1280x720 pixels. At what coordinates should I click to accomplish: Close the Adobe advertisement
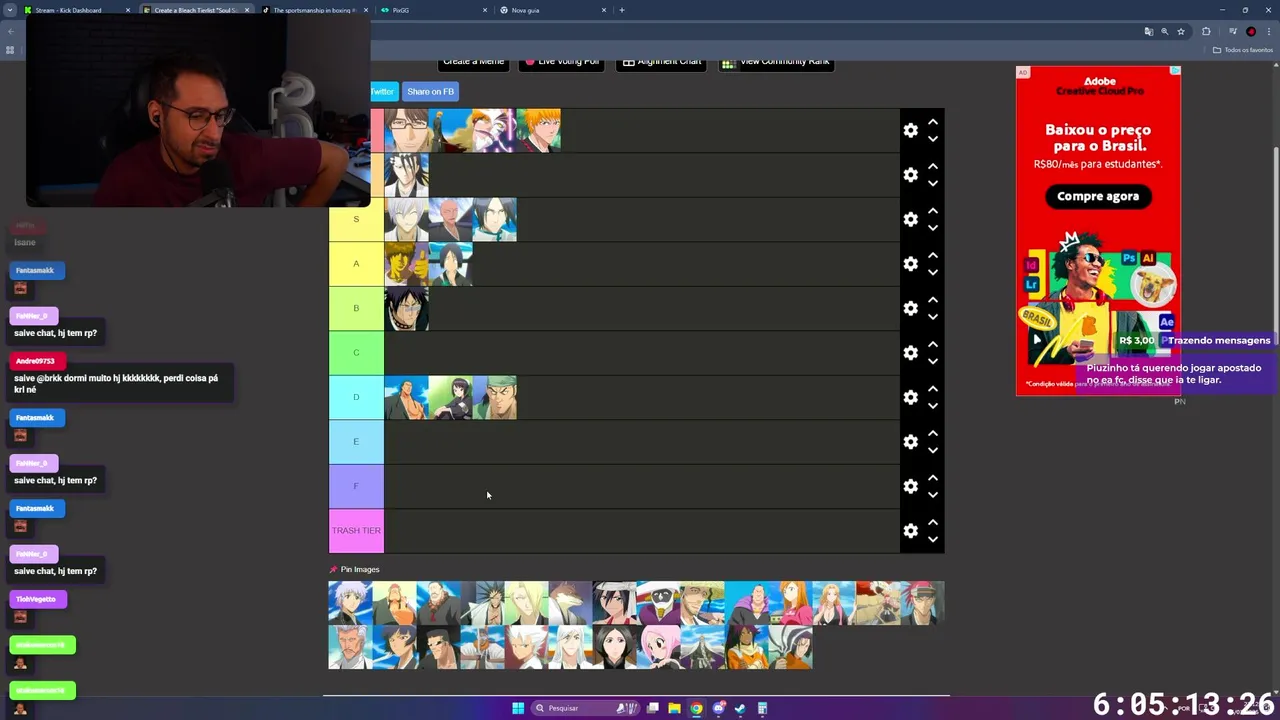(x=1176, y=71)
